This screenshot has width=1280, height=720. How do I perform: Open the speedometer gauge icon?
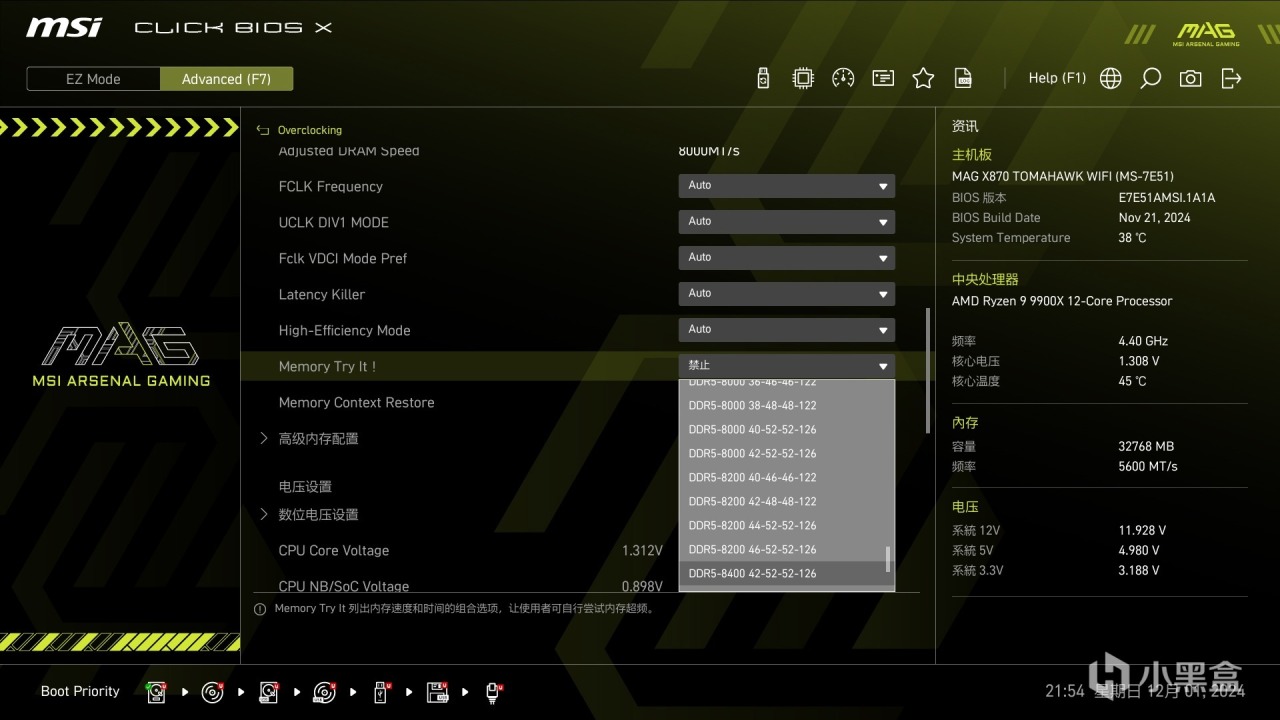click(x=843, y=78)
